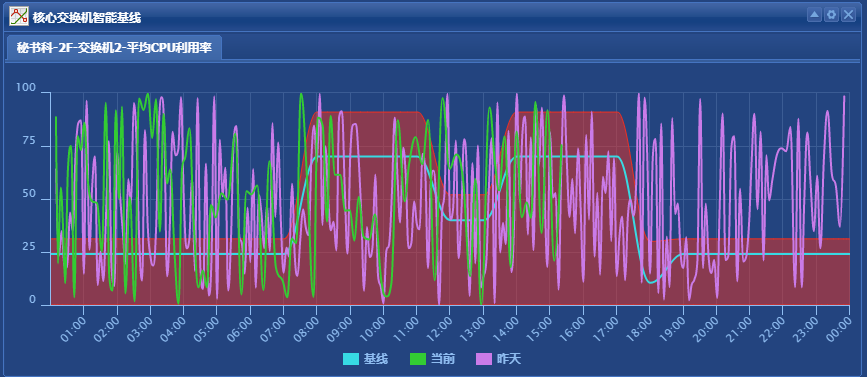The height and width of the screenshot is (377, 867).
Task: Click the 07:00 x-axis label
Action: click(272, 328)
